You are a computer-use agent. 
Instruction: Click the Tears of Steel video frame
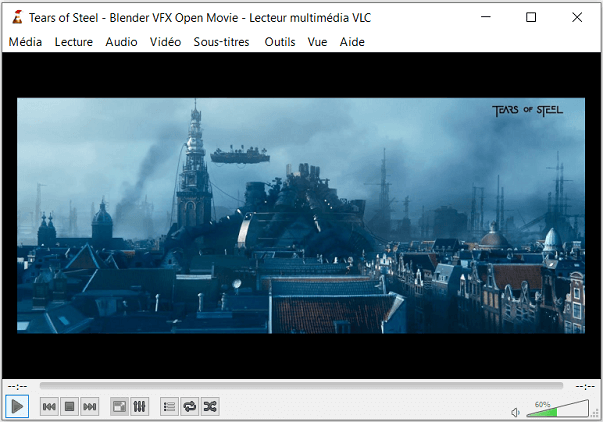(x=301, y=215)
